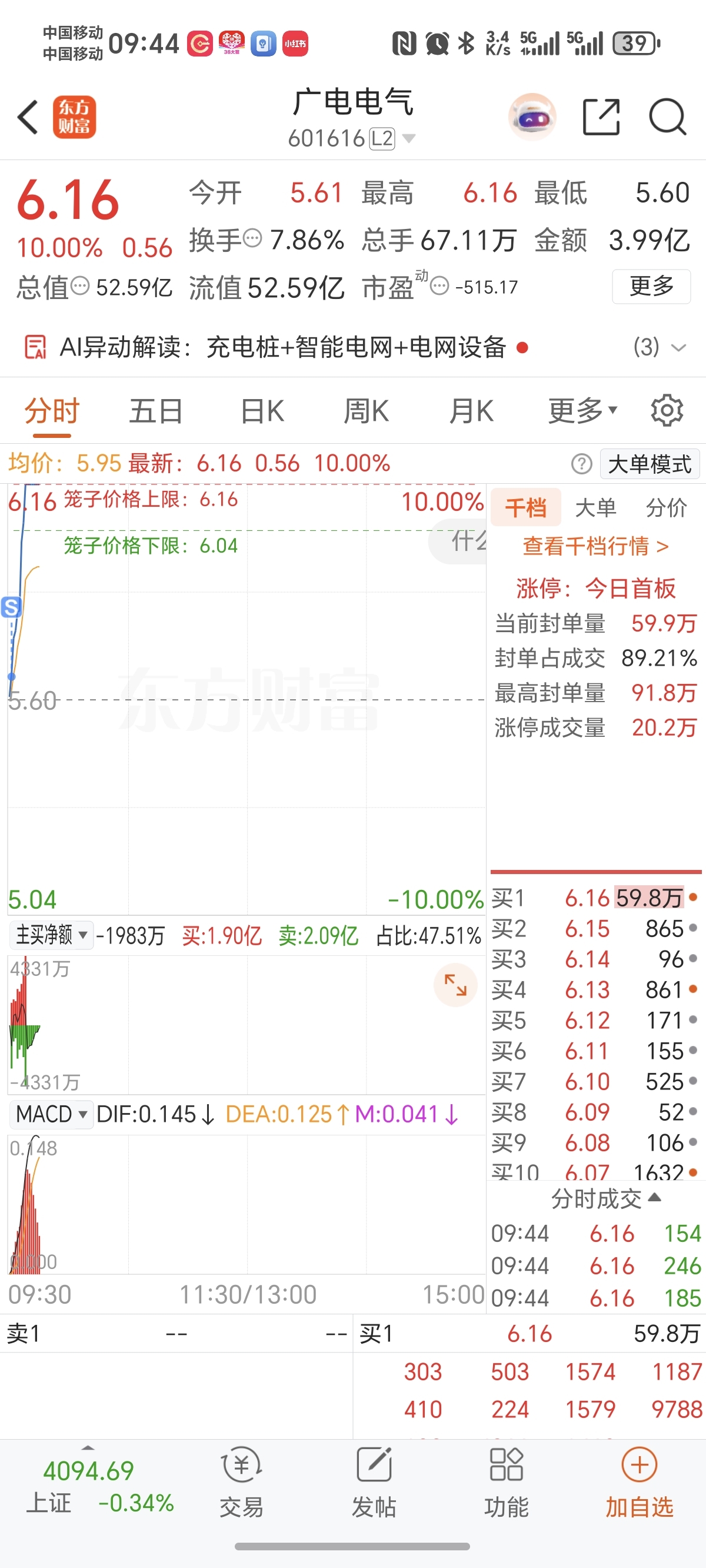This screenshot has width=706, height=1568.
Task: Switch to the 日K tab
Action: coord(262,411)
